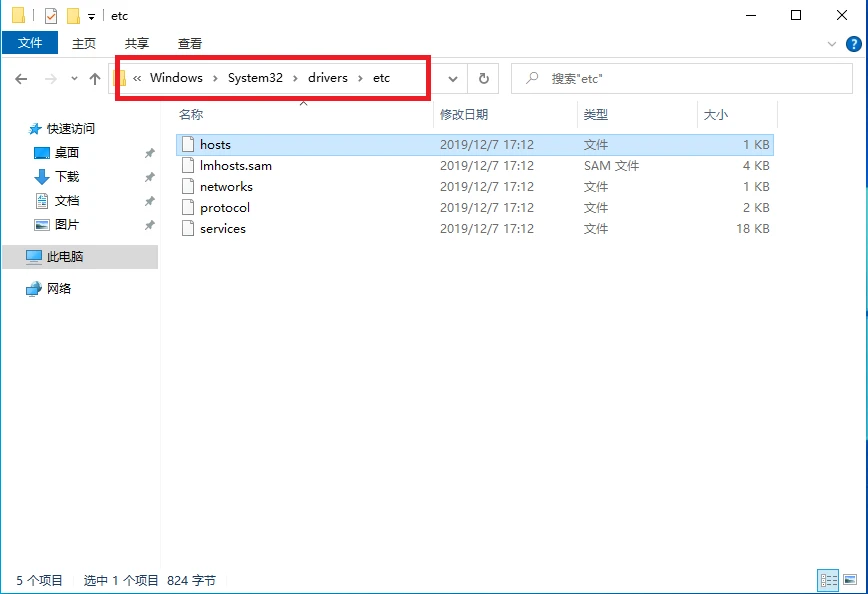Sort by 大小 column header

click(x=715, y=115)
